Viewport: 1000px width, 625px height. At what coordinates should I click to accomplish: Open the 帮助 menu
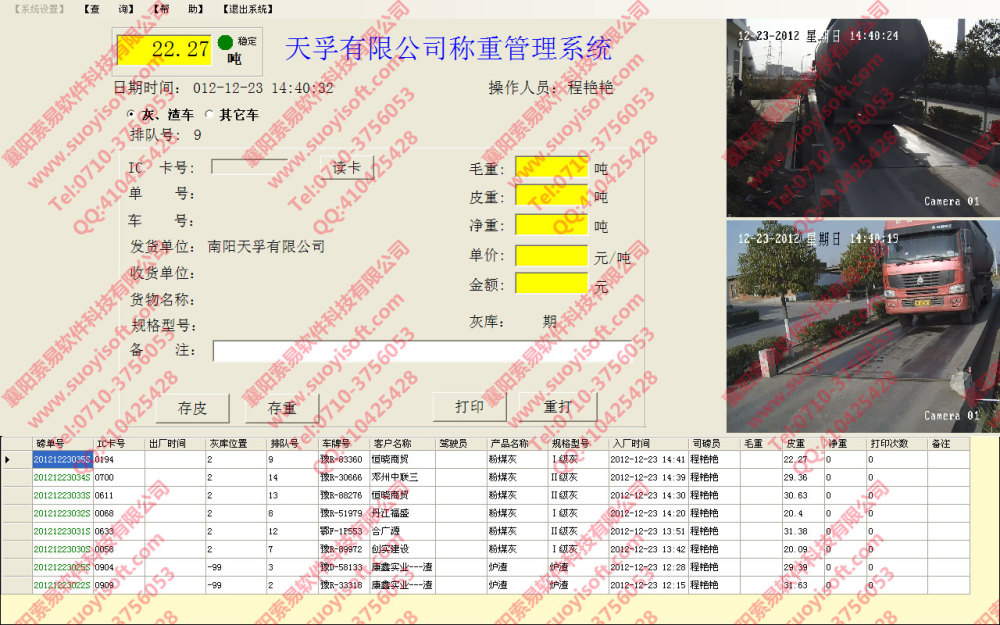[x=179, y=9]
